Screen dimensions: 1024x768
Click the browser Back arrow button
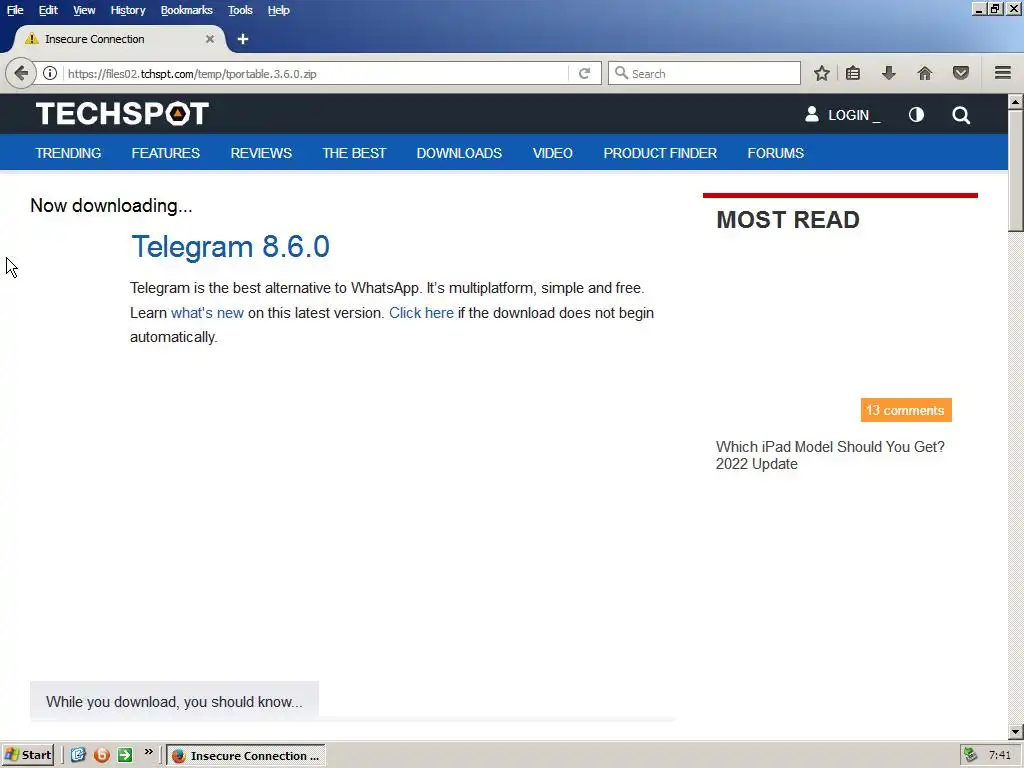(21, 73)
